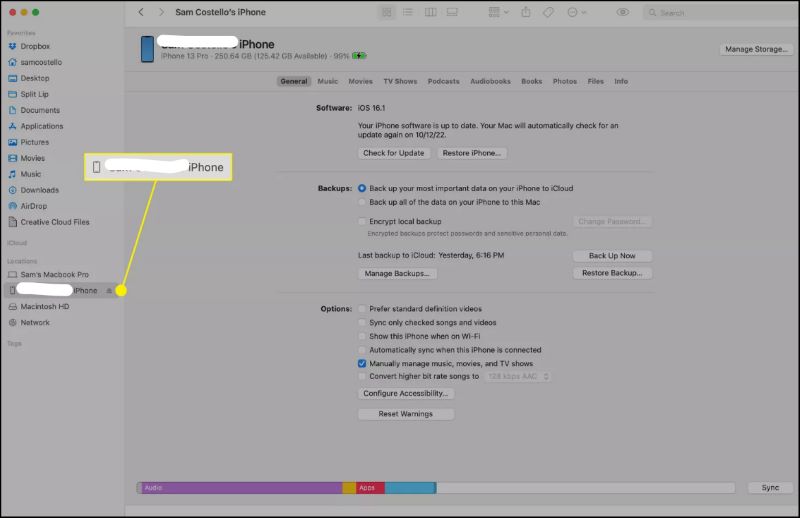Select back up to iCloud radio option
Screen dimensions: 800x518
tap(362, 188)
